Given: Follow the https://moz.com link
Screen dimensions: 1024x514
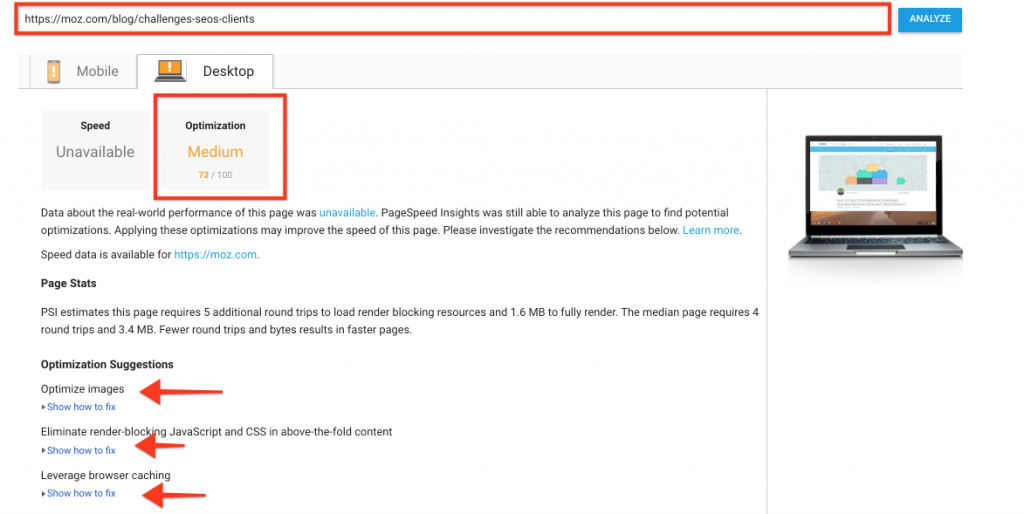Looking at the screenshot, I should [x=215, y=255].
